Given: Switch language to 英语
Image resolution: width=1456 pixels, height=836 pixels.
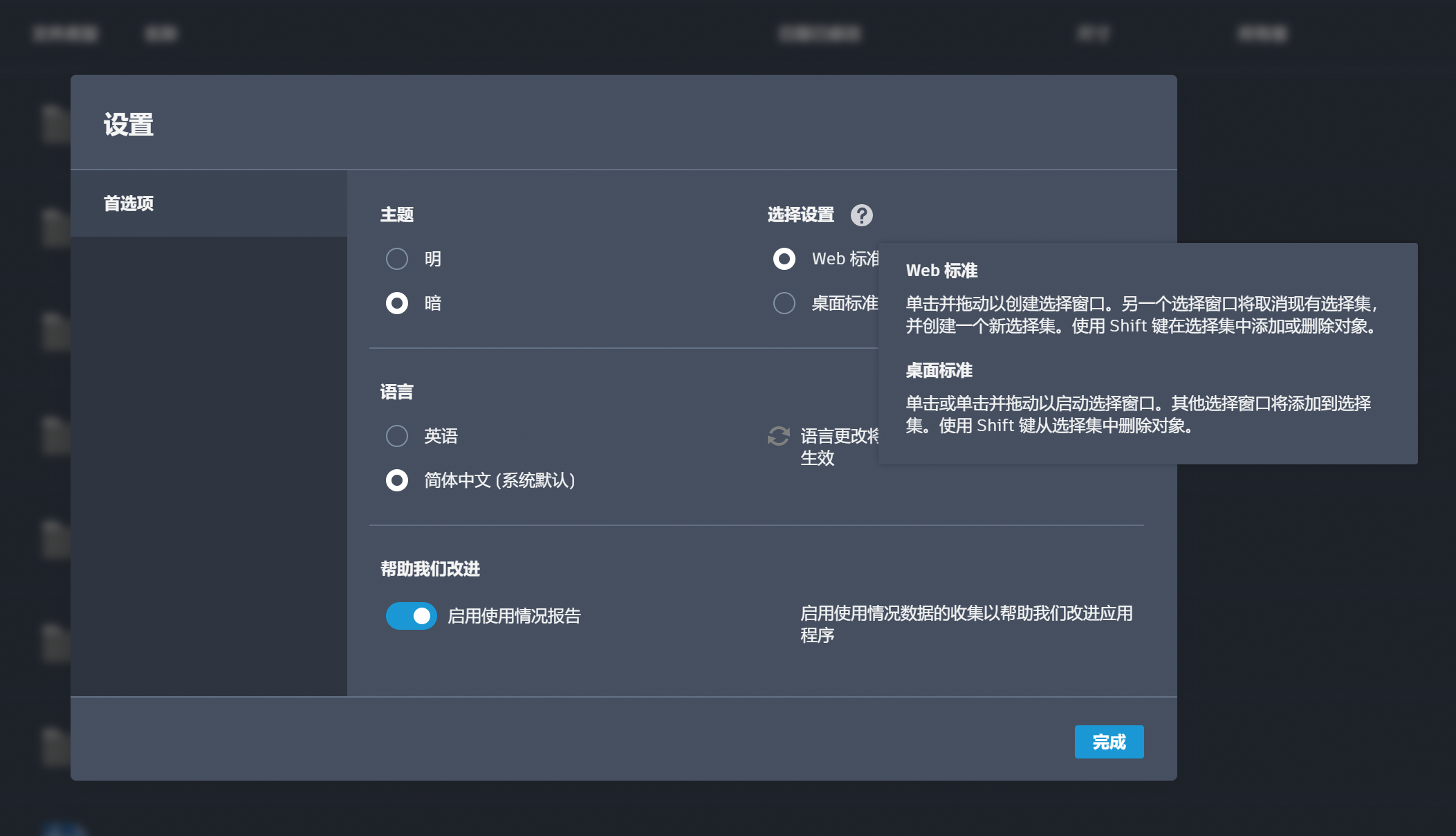Looking at the screenshot, I should [x=397, y=436].
